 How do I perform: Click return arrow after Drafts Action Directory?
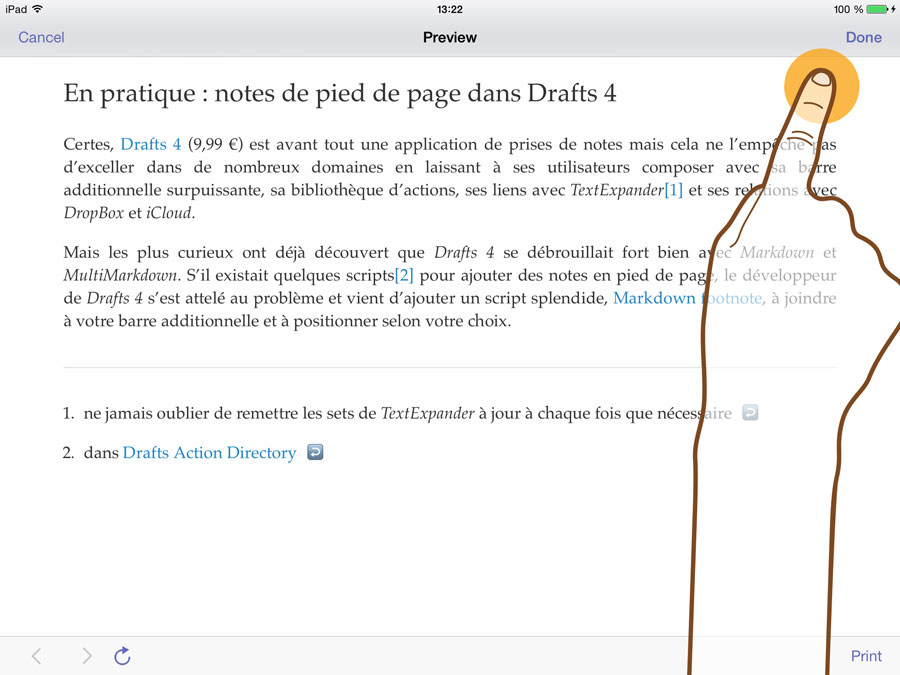tap(315, 452)
